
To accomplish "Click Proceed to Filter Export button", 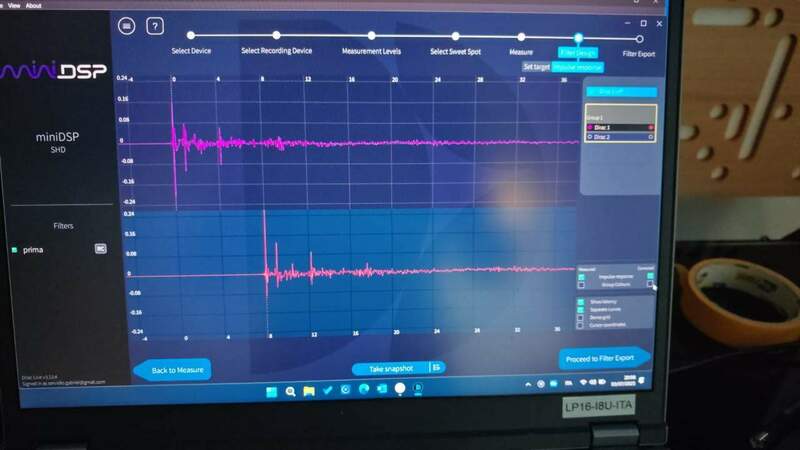I will tap(604, 358).
